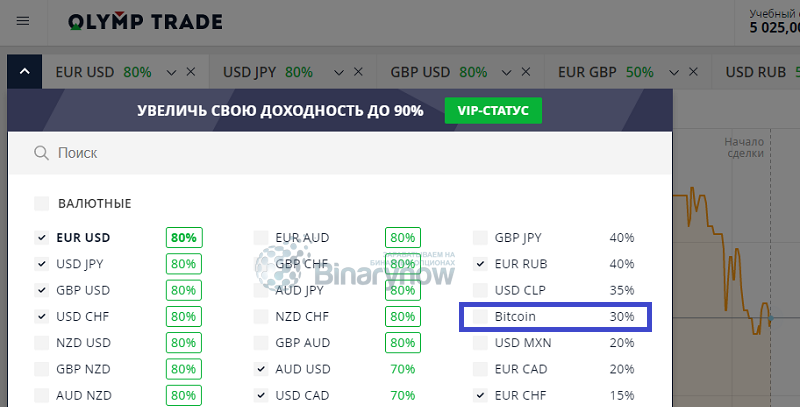Expand the EUR USD tab dropdown chevron
Image resolution: width=800 pixels, height=407 pixels.
pos(171,72)
